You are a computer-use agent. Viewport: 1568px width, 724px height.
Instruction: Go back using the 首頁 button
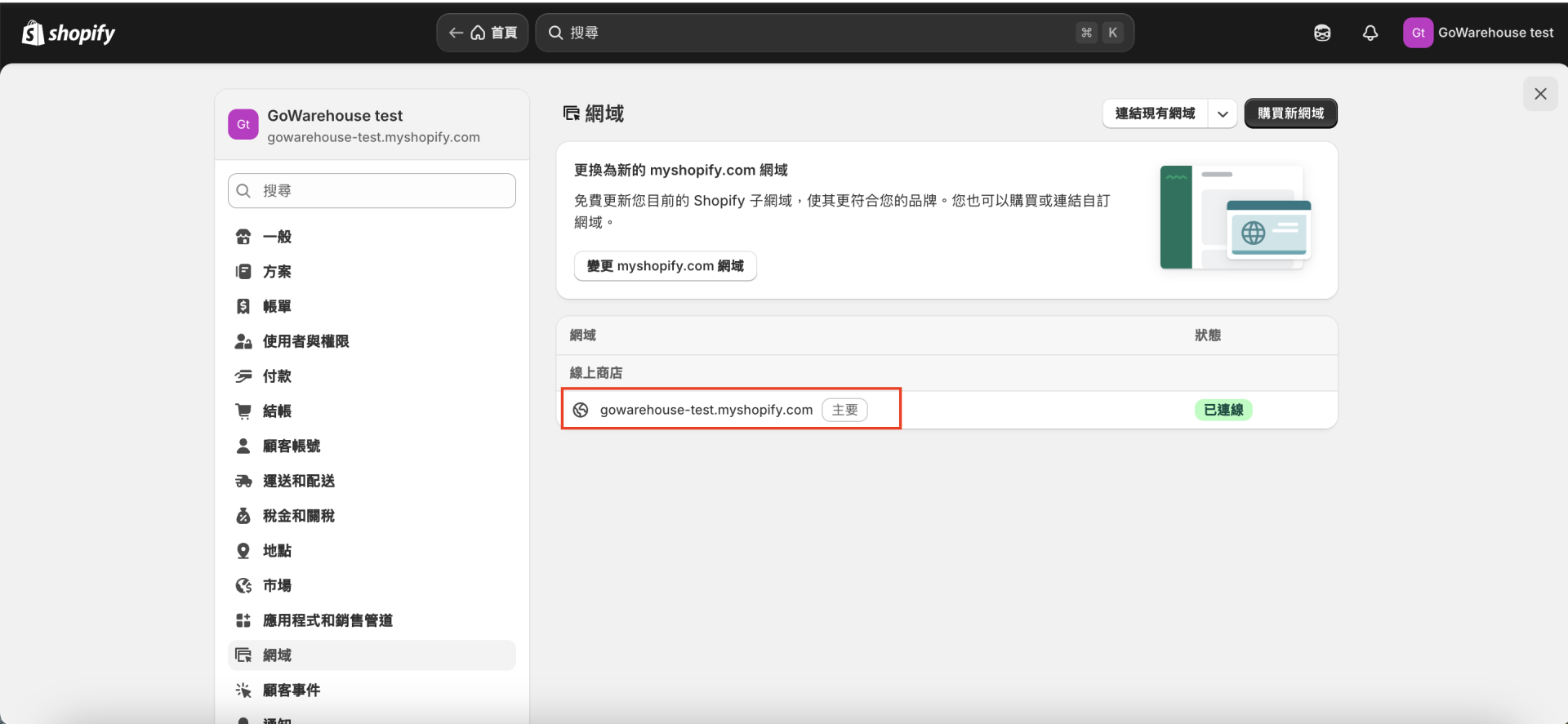(483, 33)
